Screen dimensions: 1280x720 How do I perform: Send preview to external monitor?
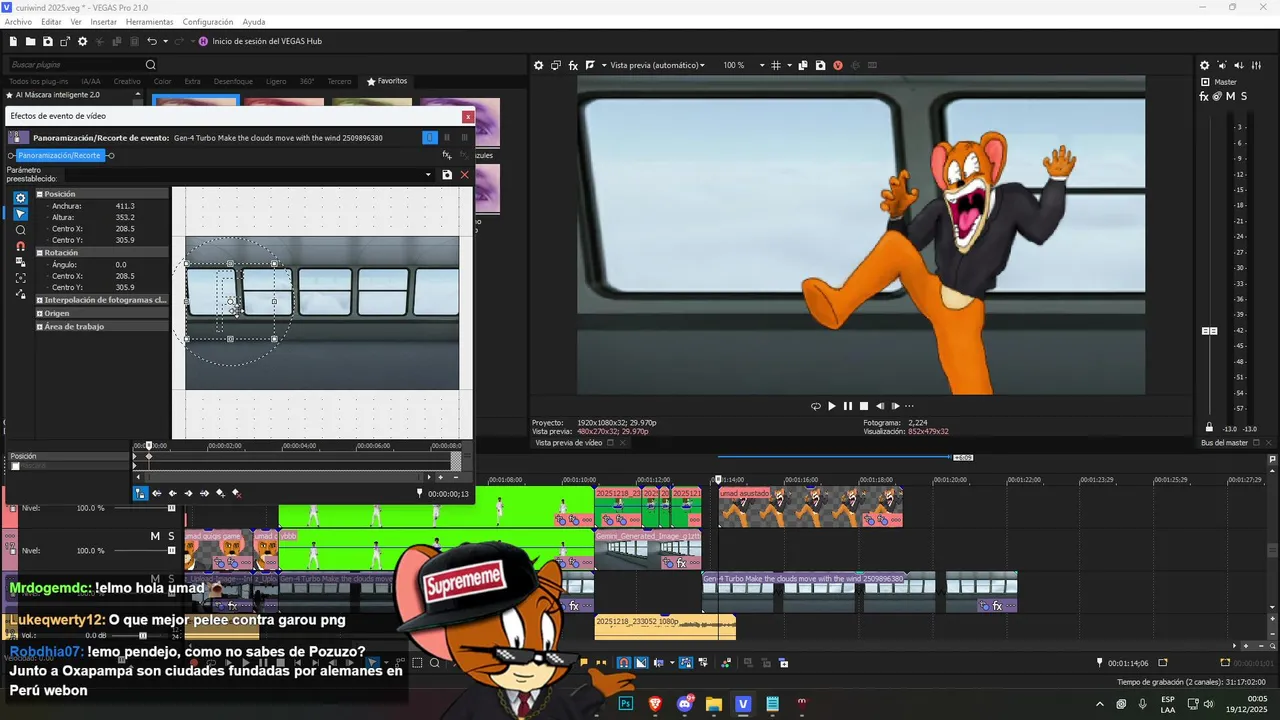pos(556,65)
